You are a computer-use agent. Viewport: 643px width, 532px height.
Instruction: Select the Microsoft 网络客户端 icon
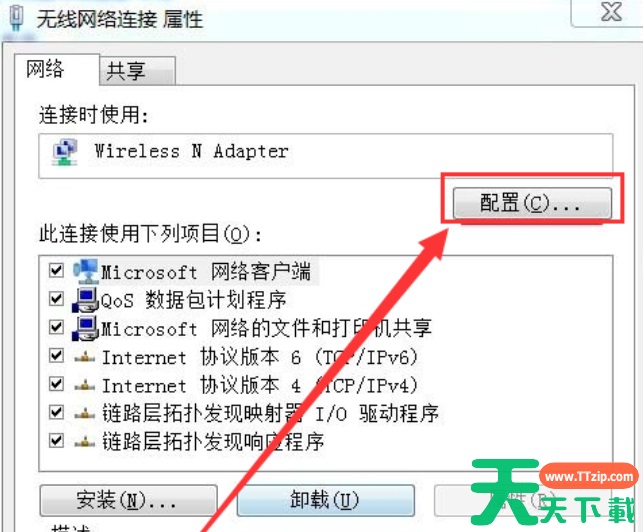86,271
